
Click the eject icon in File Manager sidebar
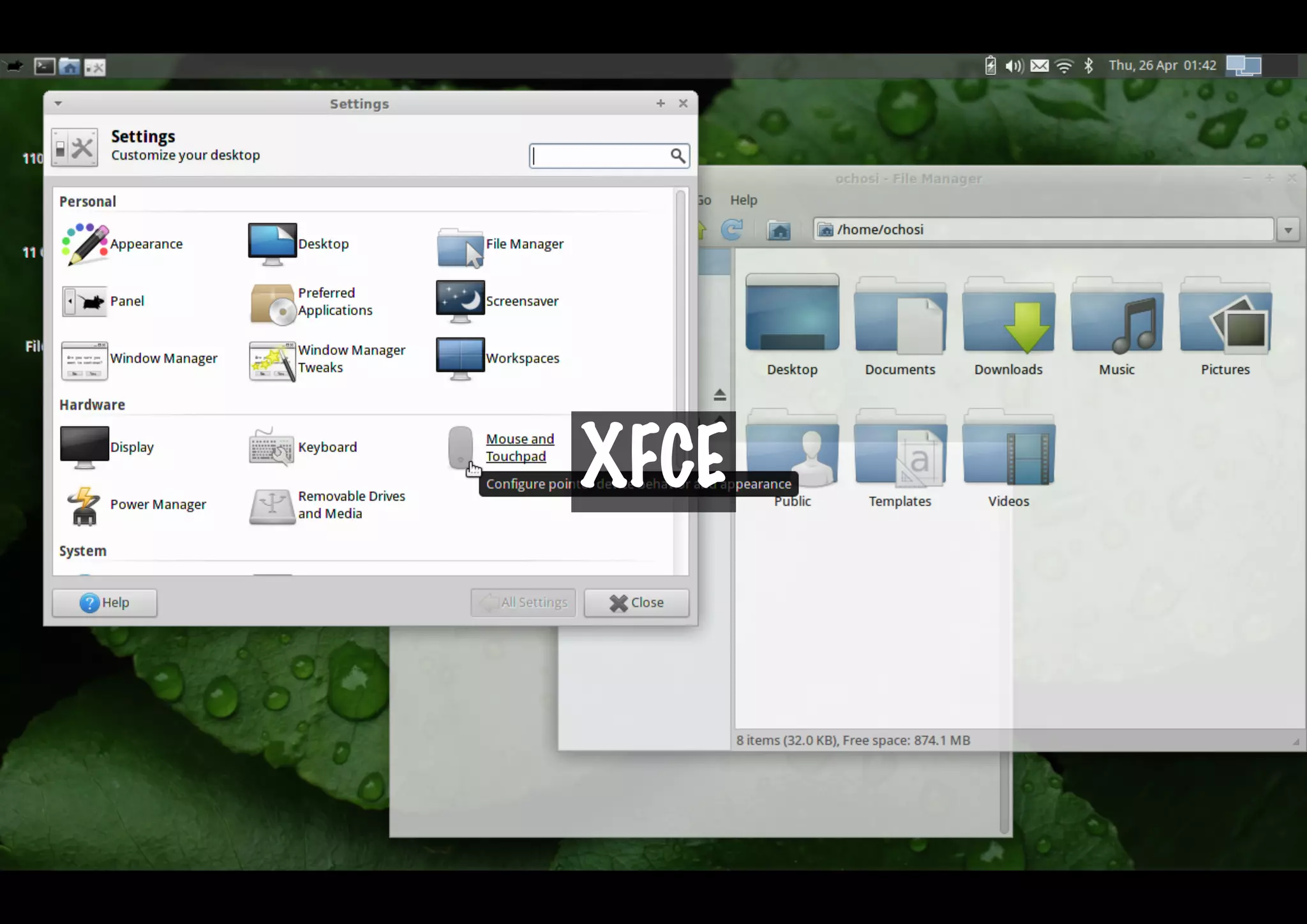720,395
